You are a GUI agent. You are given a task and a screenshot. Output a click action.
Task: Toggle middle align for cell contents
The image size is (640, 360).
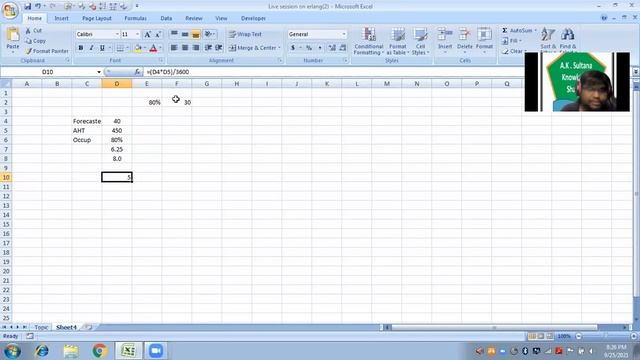[x=185, y=34]
